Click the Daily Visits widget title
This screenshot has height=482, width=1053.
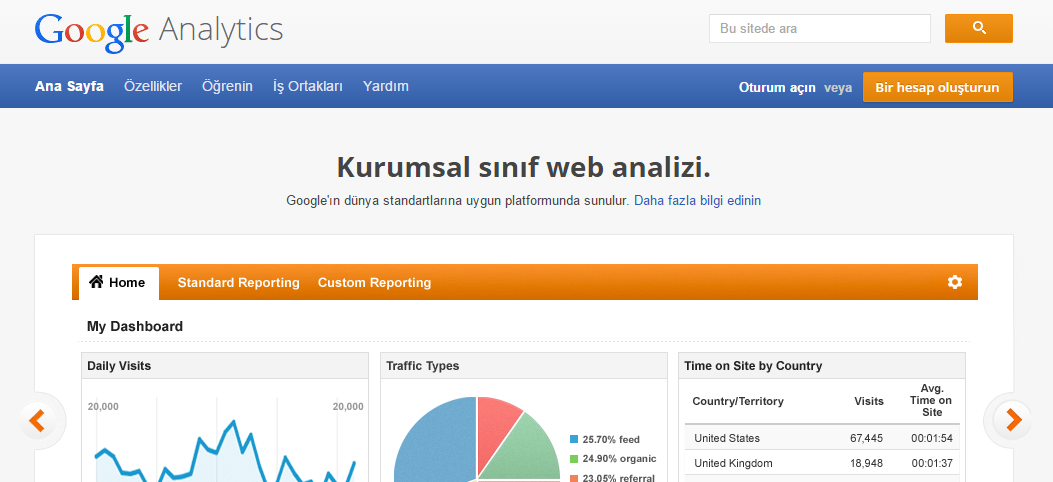click(x=119, y=366)
